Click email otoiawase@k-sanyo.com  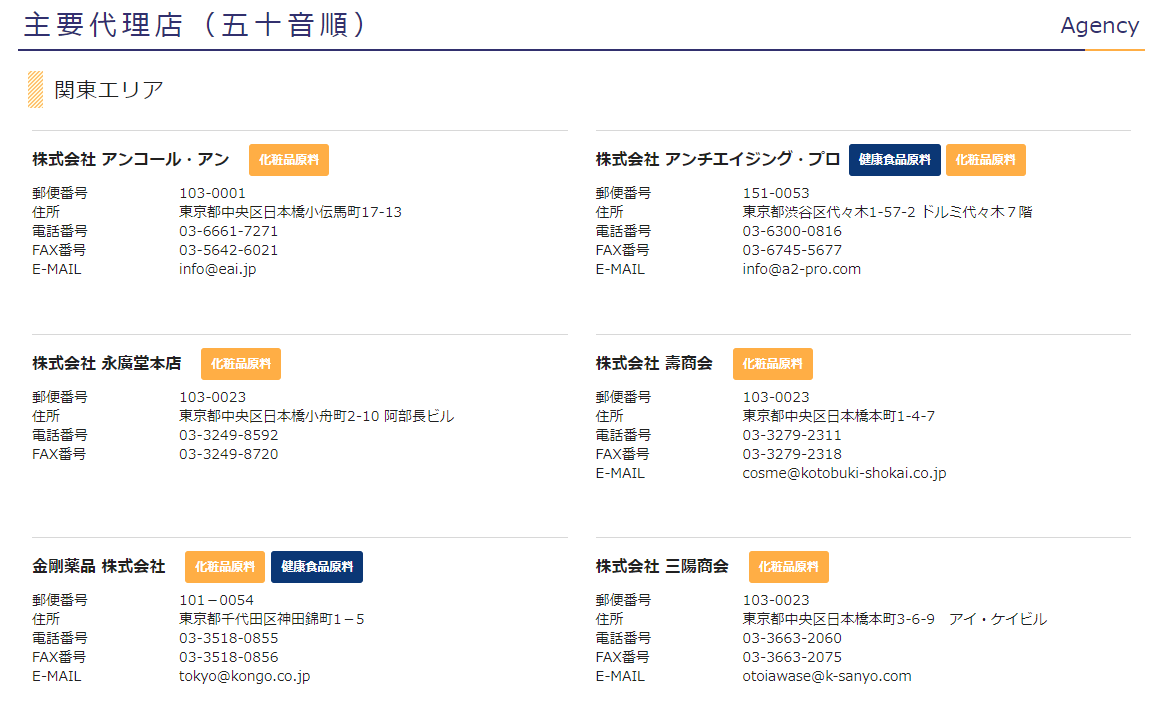827,676
